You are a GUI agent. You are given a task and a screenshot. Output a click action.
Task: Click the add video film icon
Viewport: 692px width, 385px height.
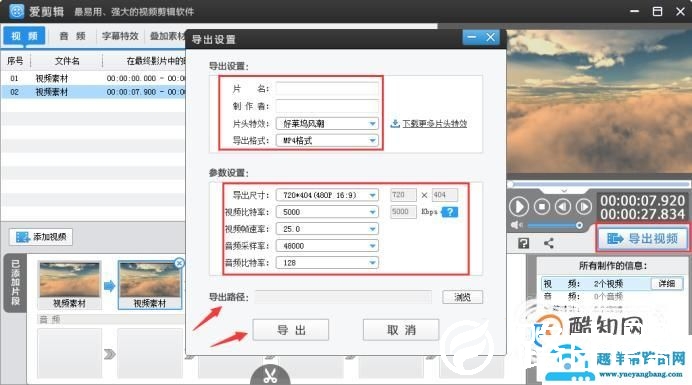click(x=23, y=237)
